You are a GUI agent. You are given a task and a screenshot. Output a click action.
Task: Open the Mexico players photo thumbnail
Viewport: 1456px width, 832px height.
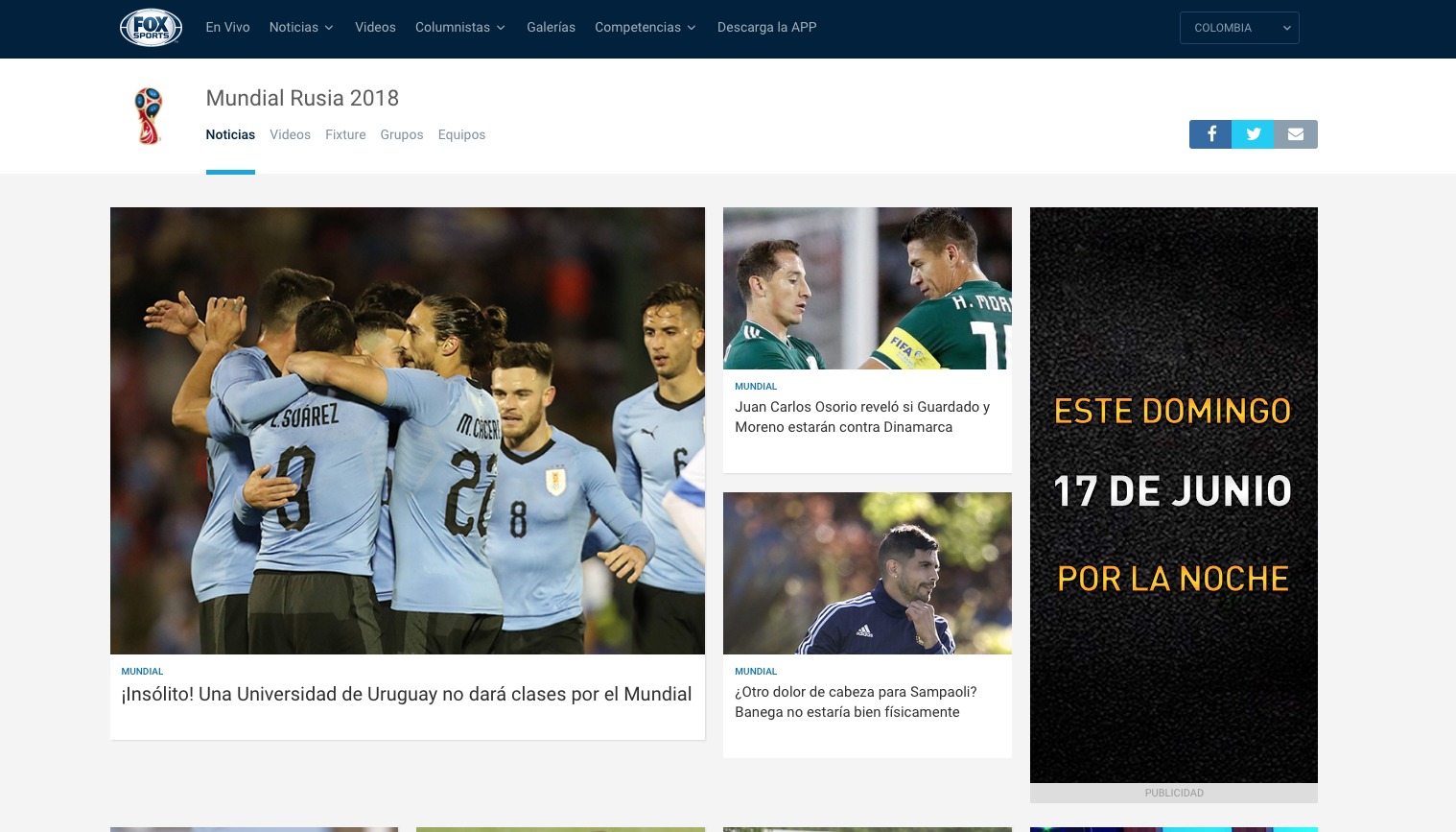point(867,288)
